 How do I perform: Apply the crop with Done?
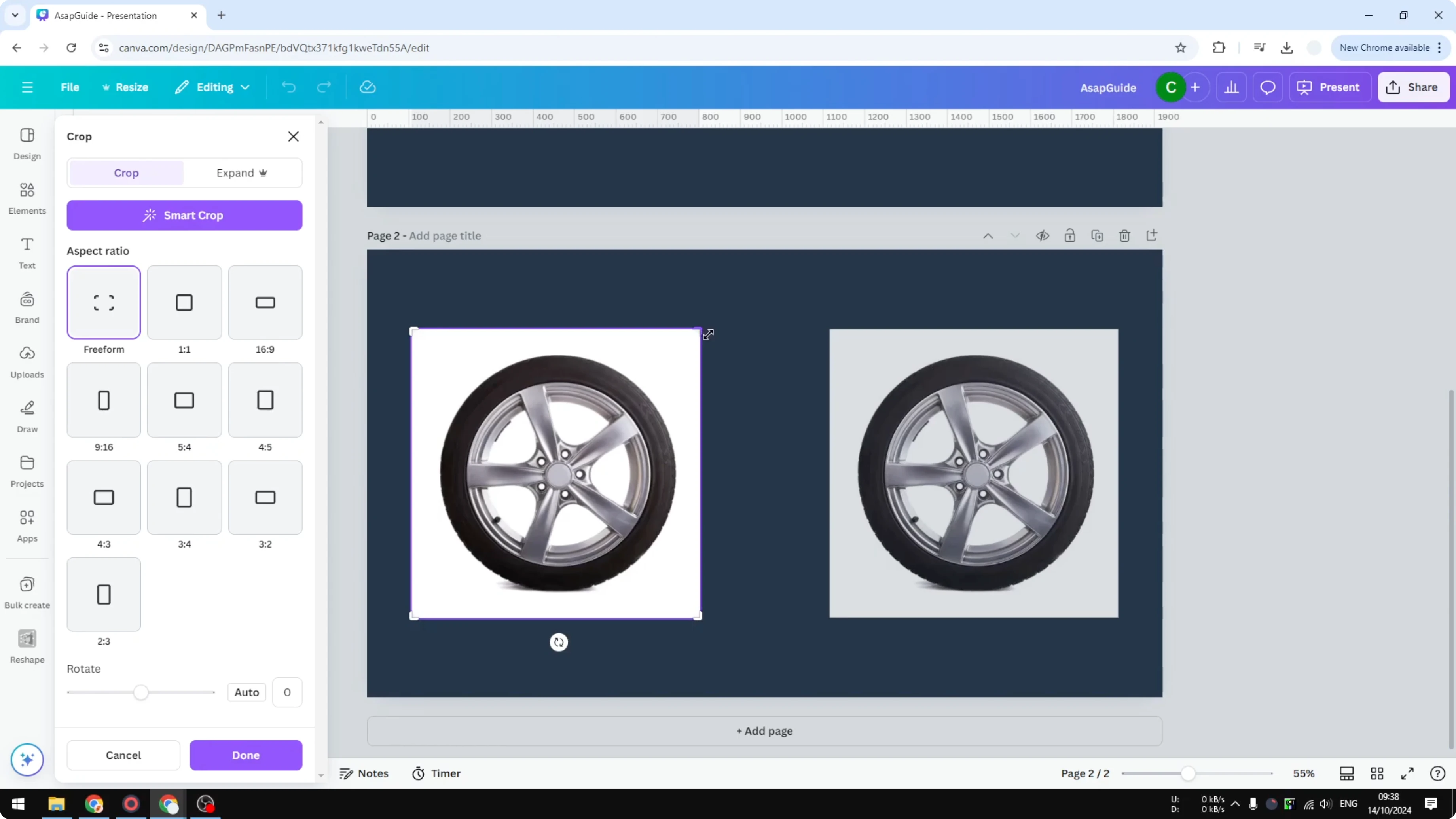tap(246, 755)
